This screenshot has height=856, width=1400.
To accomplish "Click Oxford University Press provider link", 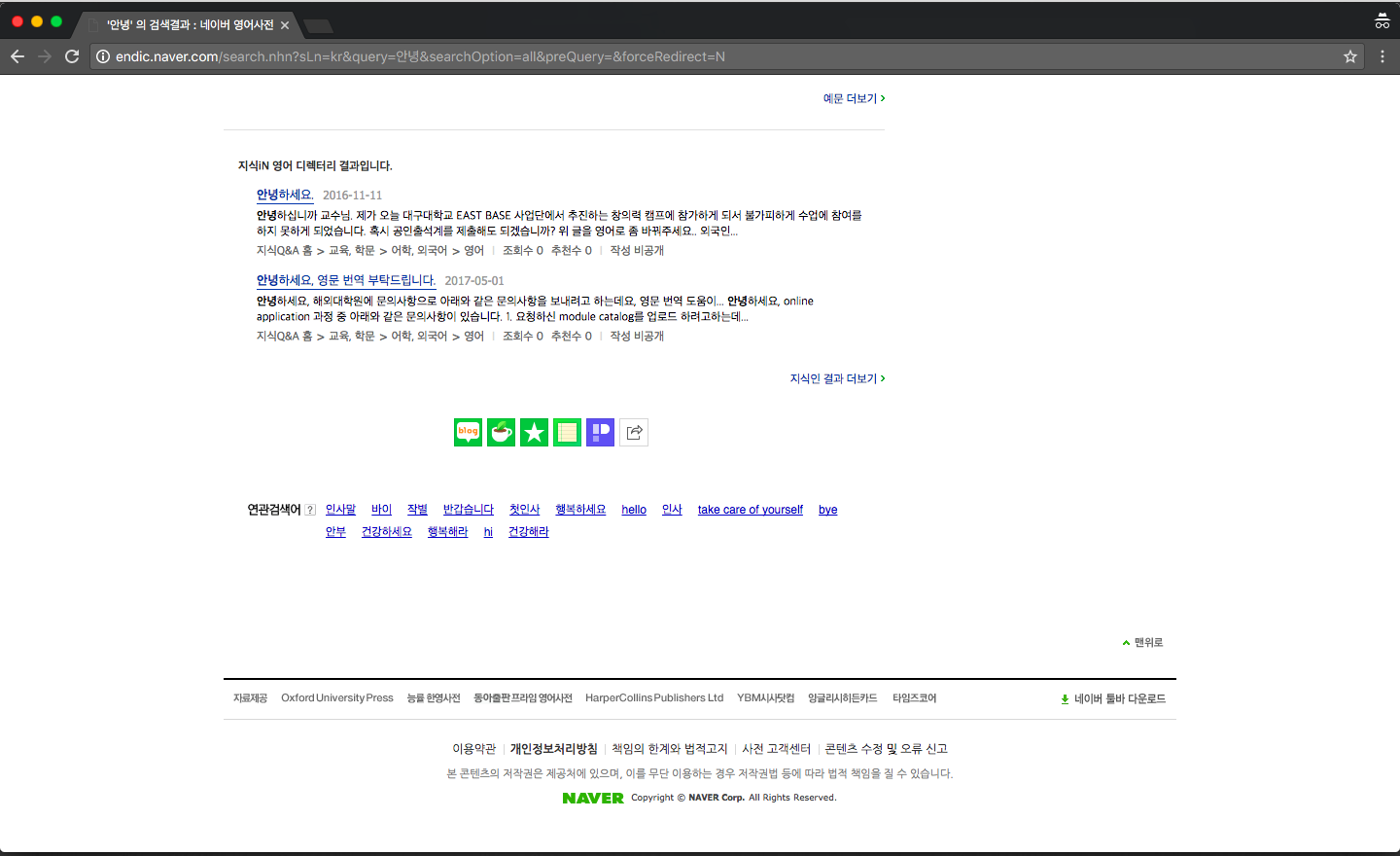I will click(x=337, y=698).
